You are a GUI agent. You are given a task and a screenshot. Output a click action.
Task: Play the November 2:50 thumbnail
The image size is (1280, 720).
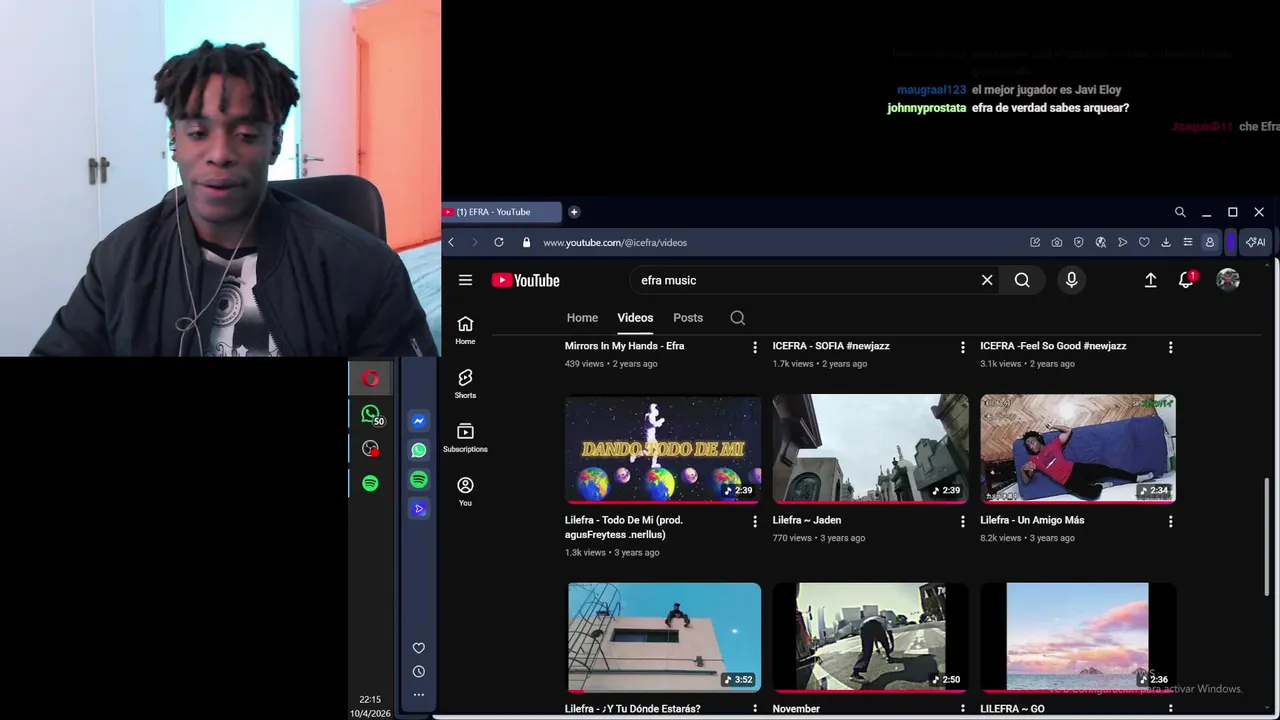(871, 638)
